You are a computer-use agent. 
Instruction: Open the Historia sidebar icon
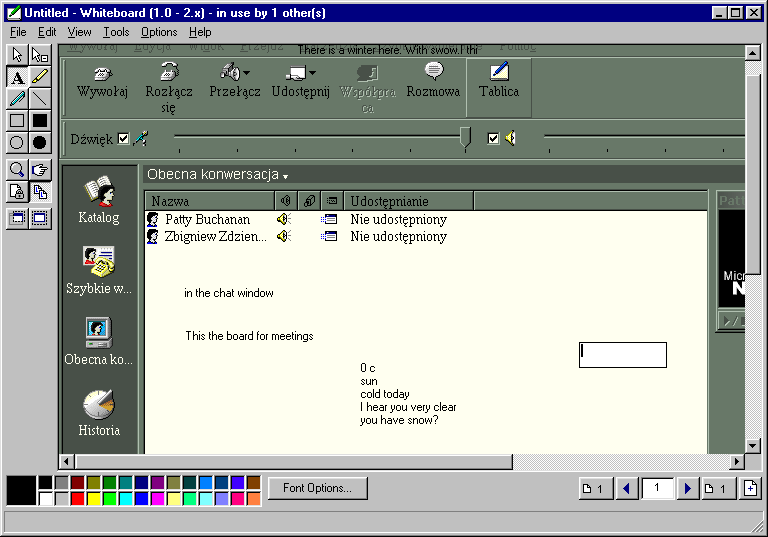click(98, 404)
